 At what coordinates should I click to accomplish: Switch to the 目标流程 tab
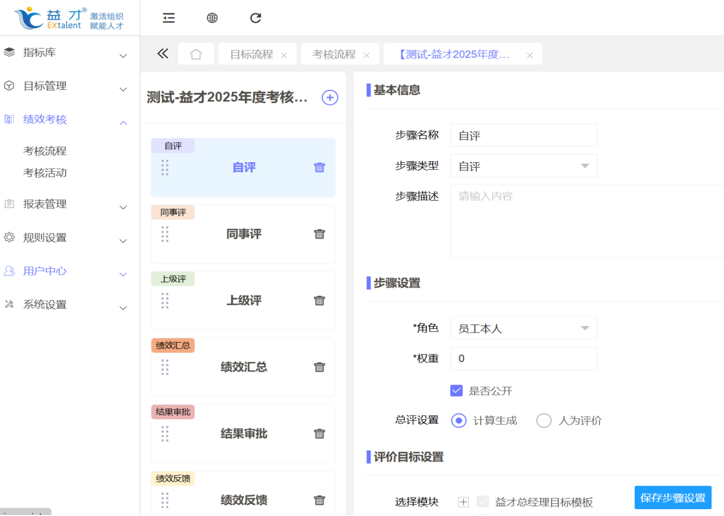[x=252, y=54]
